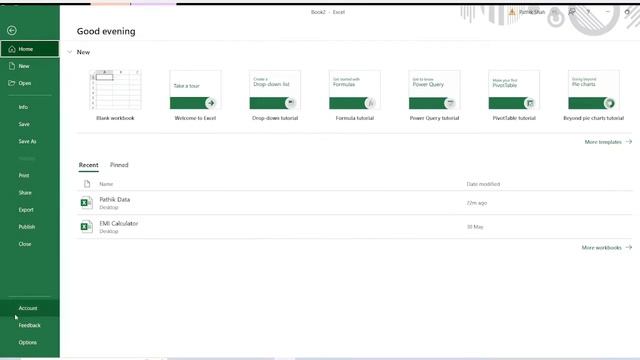Screen dimensions: 640x360
Task: Select Home in the sidebar
Action: click(x=30, y=49)
